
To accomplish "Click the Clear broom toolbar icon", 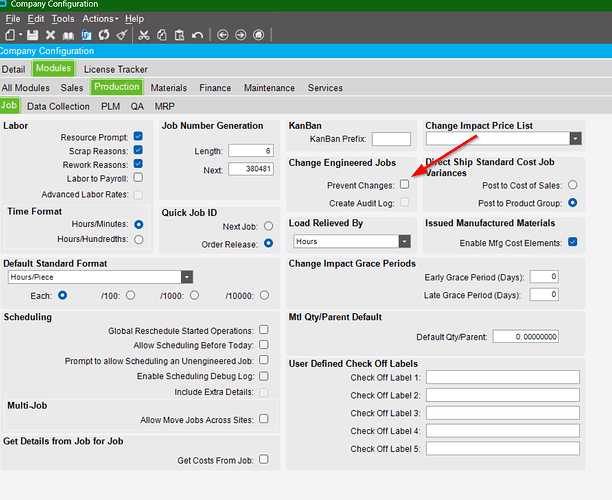I will click(122, 35).
